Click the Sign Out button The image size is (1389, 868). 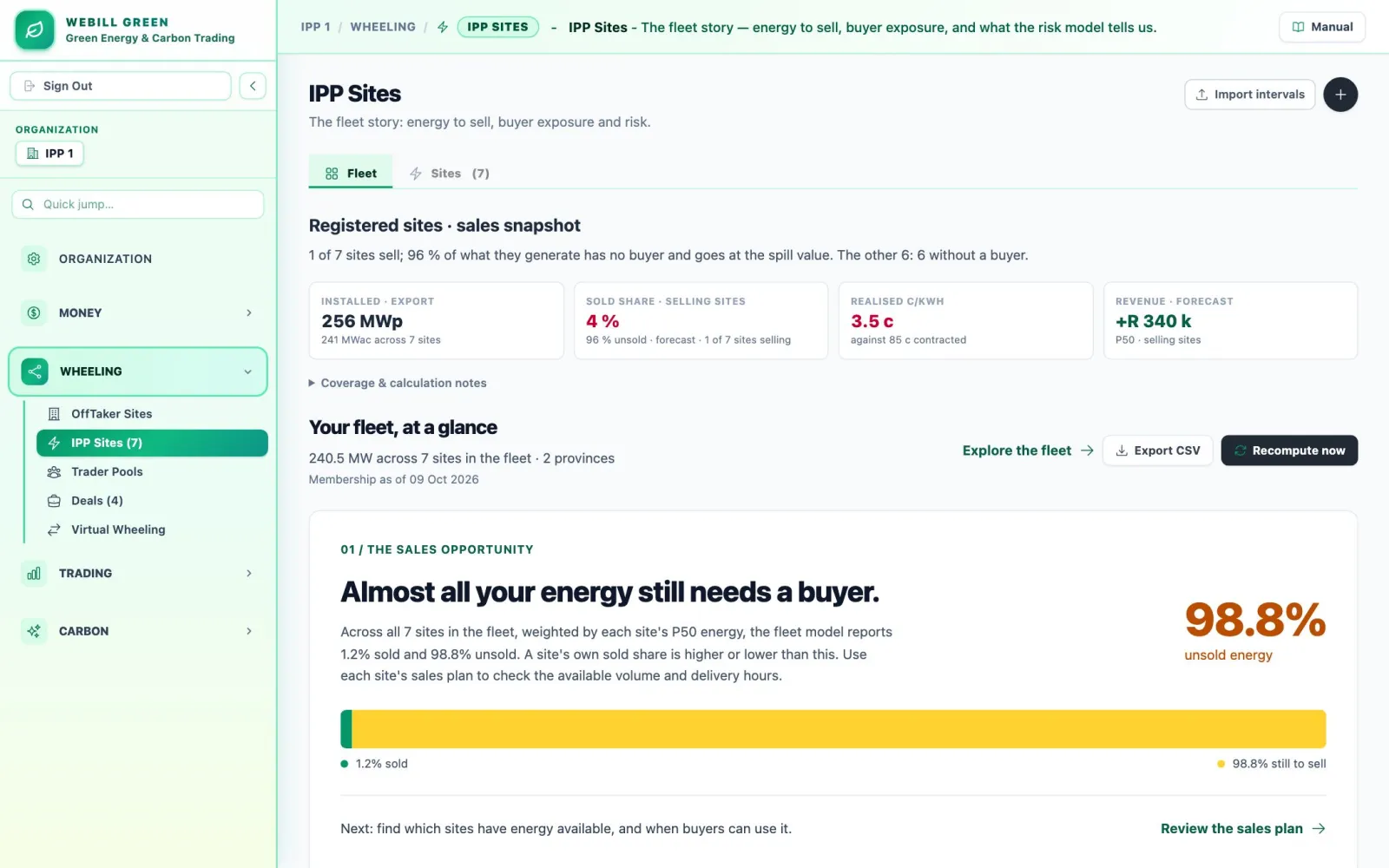(x=121, y=86)
